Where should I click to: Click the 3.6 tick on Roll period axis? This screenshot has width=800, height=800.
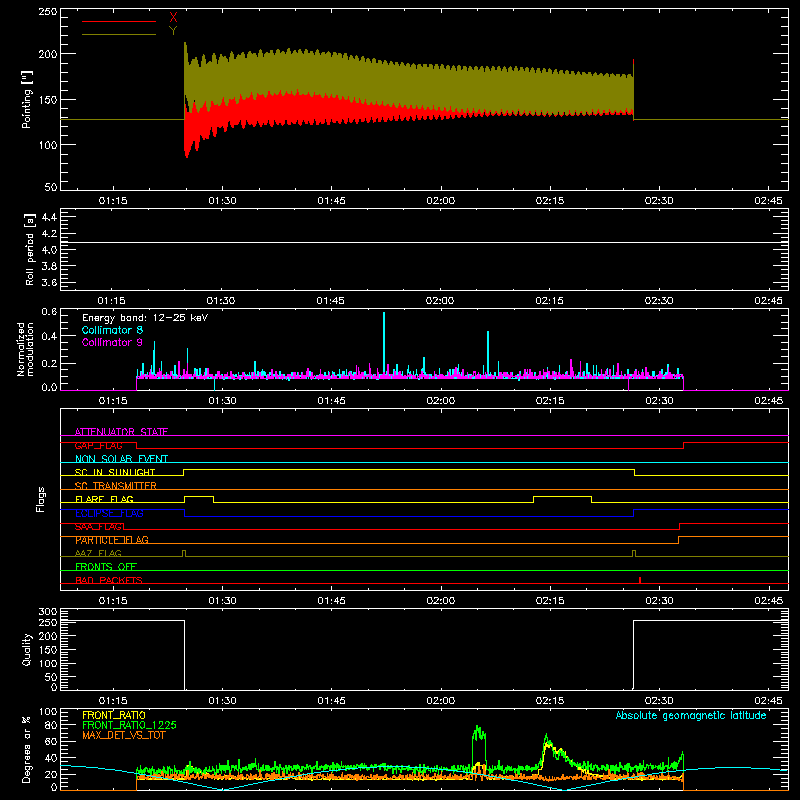49,283
